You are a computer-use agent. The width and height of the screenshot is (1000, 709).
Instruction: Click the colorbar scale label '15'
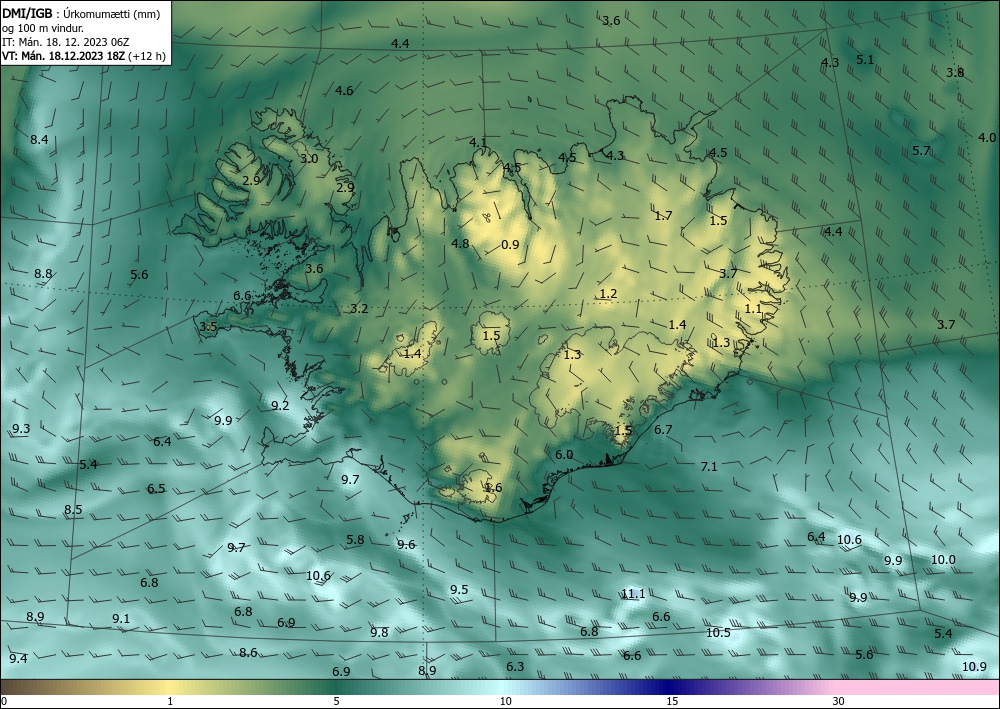pyautogui.click(x=672, y=702)
